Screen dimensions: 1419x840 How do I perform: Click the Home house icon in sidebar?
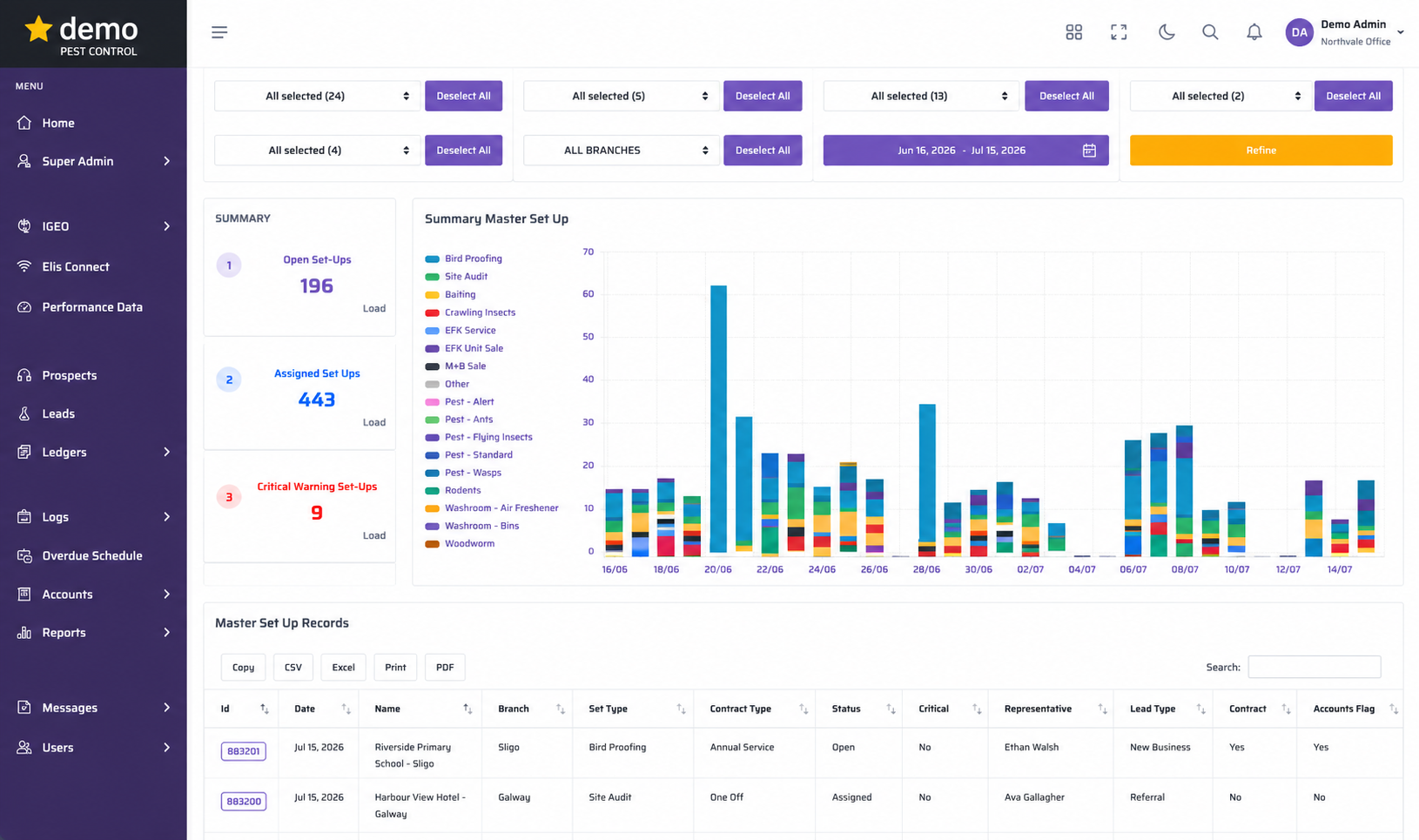(x=24, y=123)
